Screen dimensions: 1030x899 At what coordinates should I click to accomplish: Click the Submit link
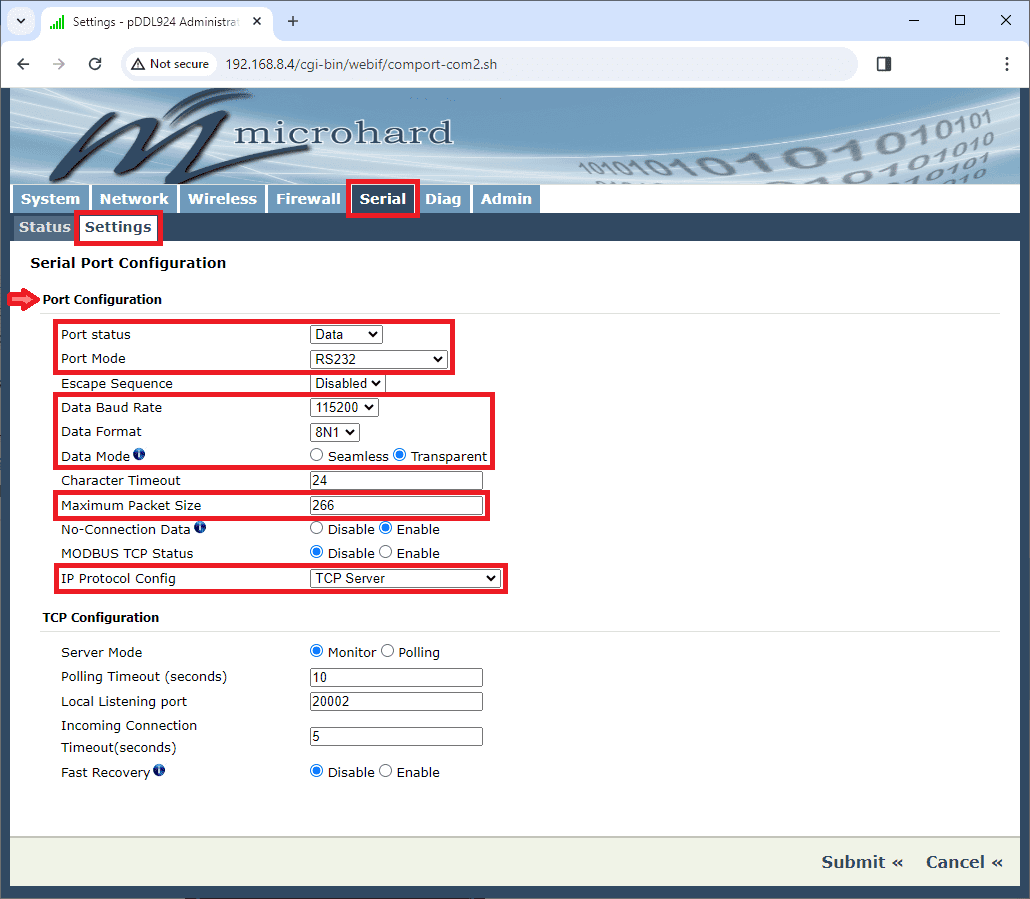coord(861,862)
